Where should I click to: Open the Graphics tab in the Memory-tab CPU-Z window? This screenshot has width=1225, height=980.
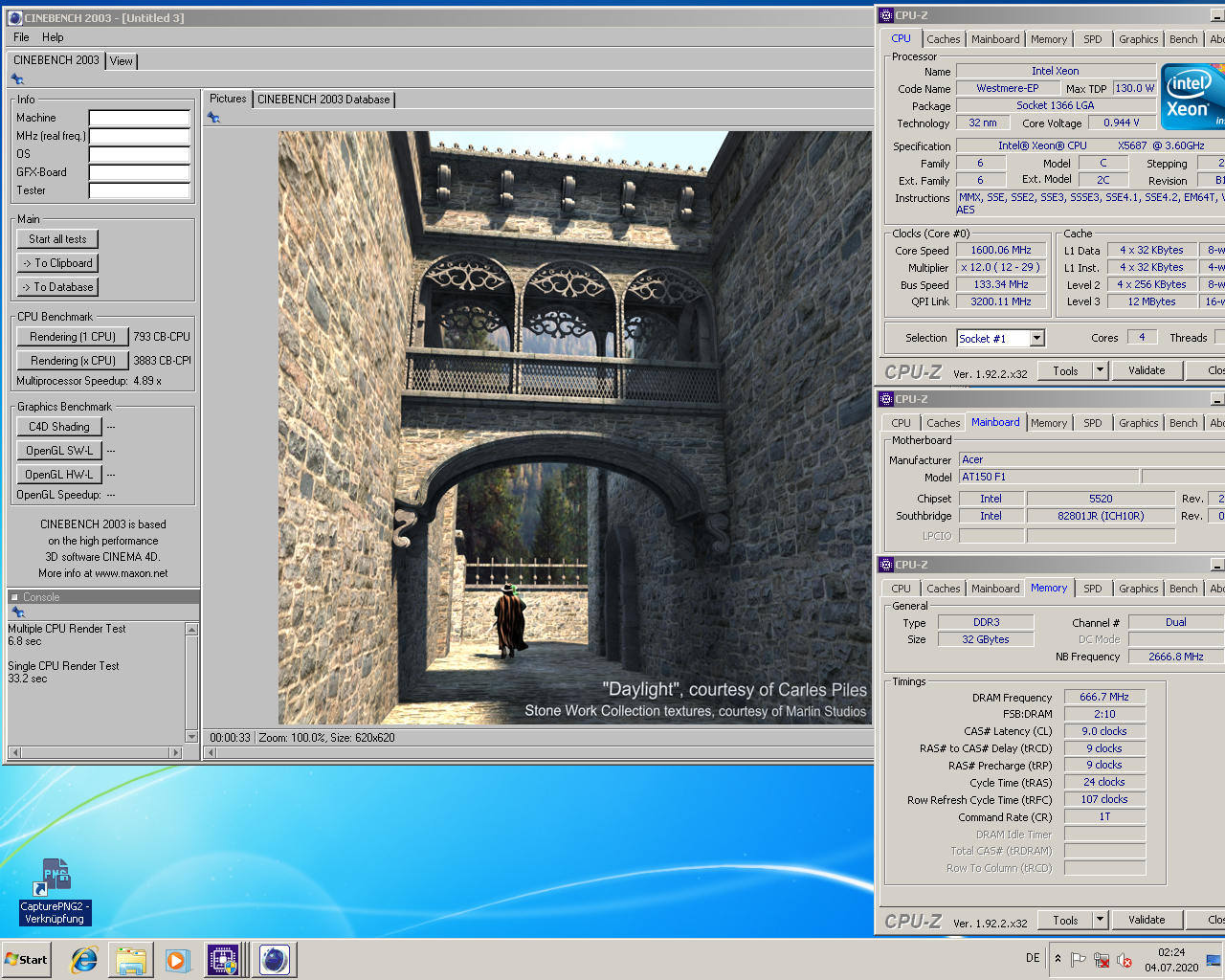click(x=1139, y=589)
